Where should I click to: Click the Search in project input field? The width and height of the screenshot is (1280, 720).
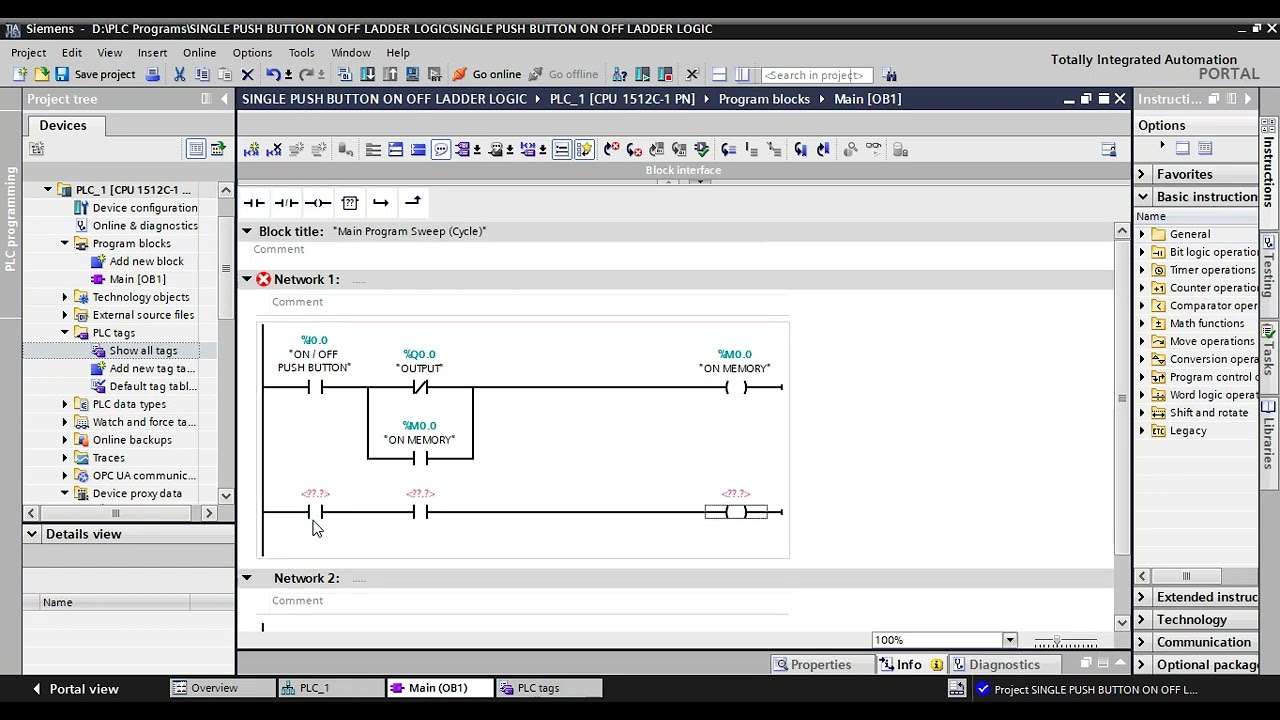(815, 75)
